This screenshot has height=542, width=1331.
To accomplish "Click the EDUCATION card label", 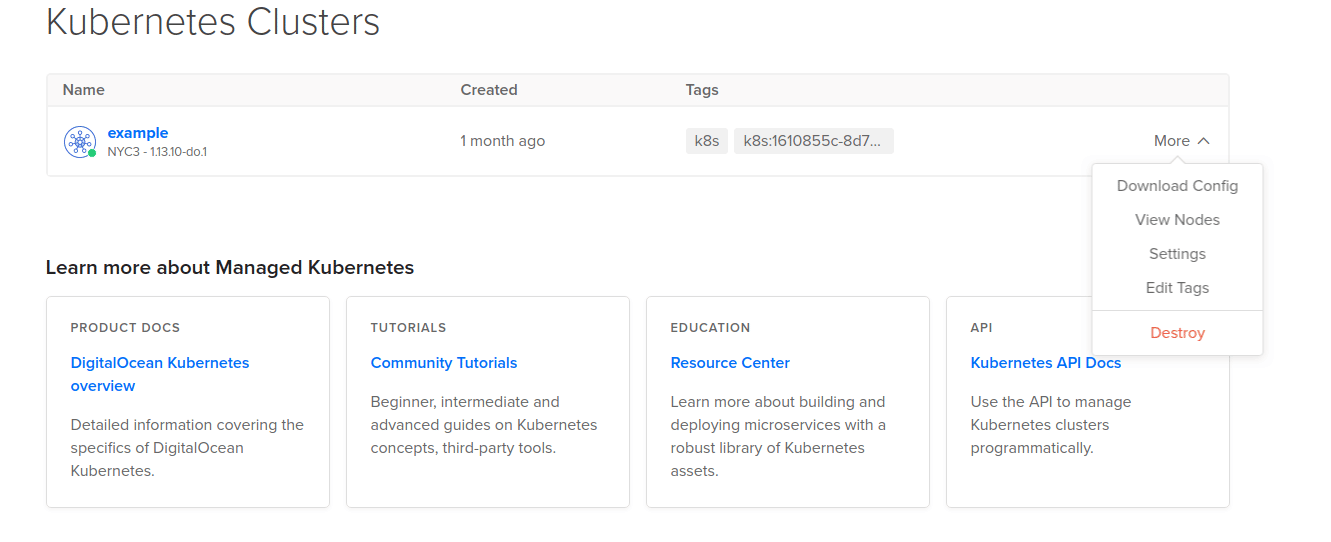I will point(710,328).
